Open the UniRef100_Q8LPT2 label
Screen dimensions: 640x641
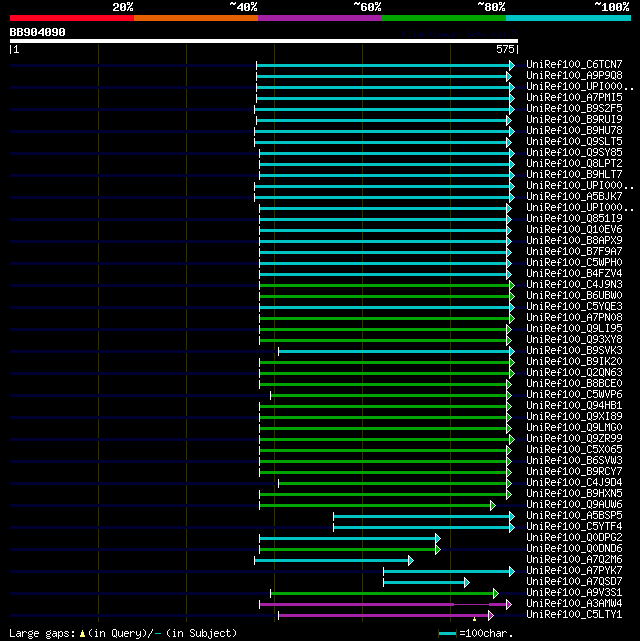[x=574, y=164]
